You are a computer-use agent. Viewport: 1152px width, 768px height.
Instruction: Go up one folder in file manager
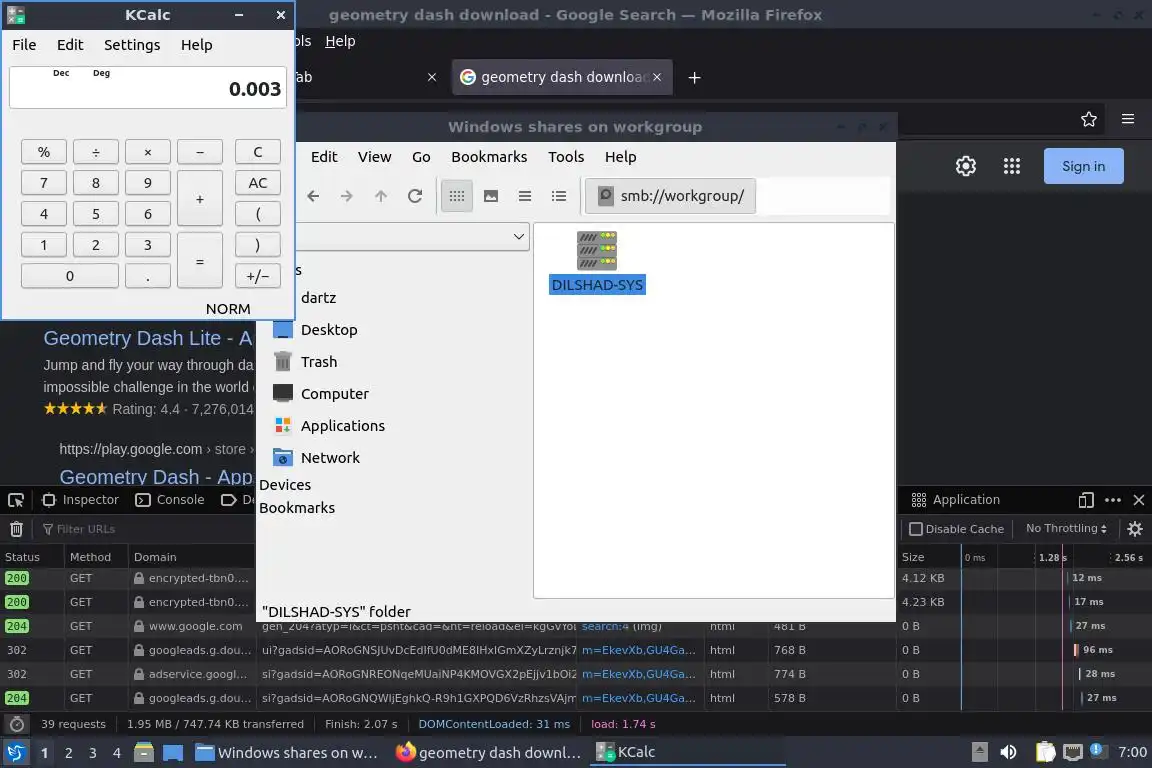point(381,196)
